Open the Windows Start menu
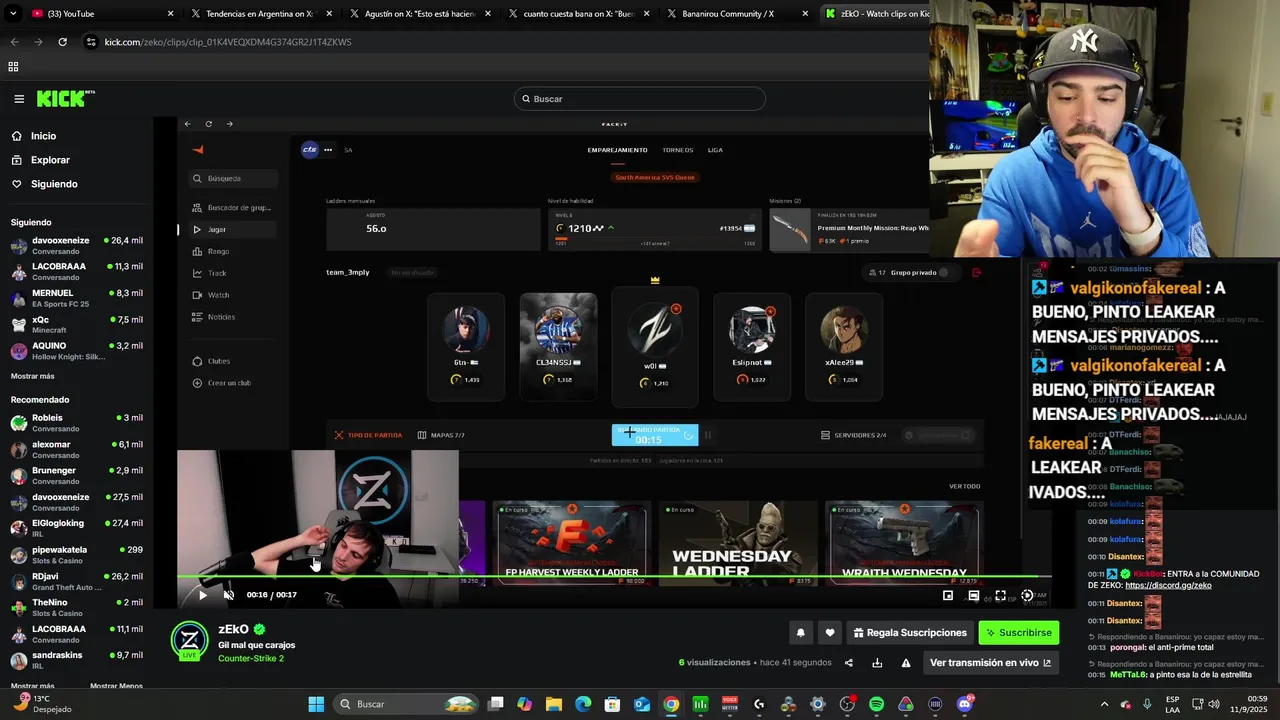 coord(316,704)
